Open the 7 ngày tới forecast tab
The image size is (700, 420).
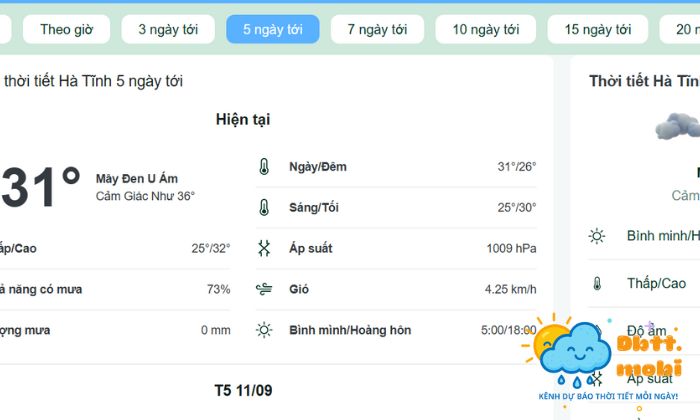click(x=377, y=29)
